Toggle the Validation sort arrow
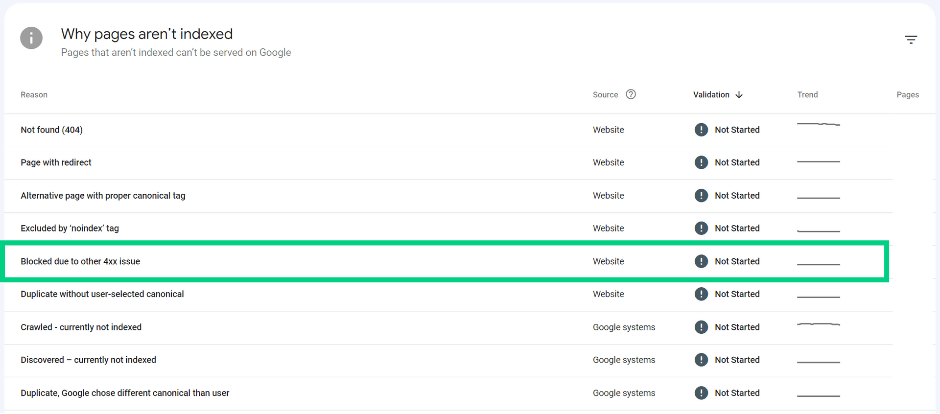 point(739,95)
